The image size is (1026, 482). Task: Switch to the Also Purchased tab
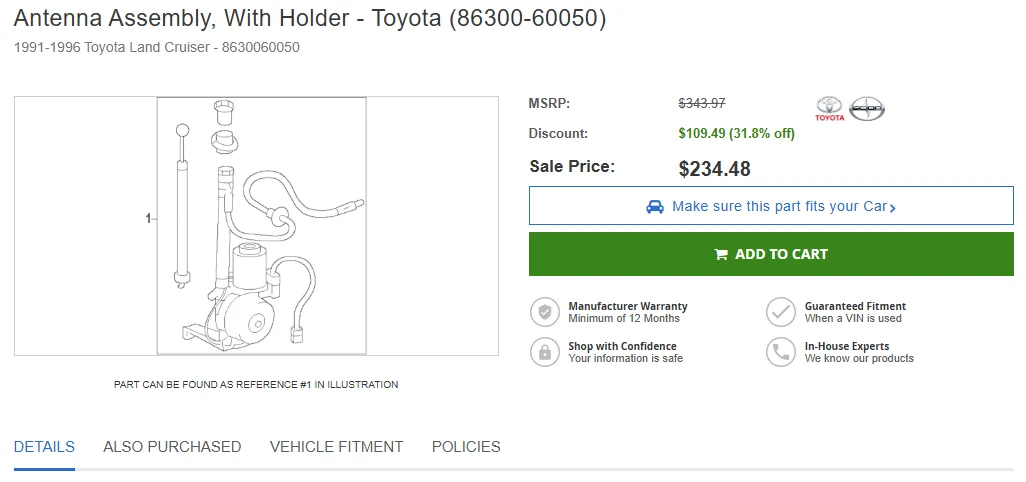[172, 447]
